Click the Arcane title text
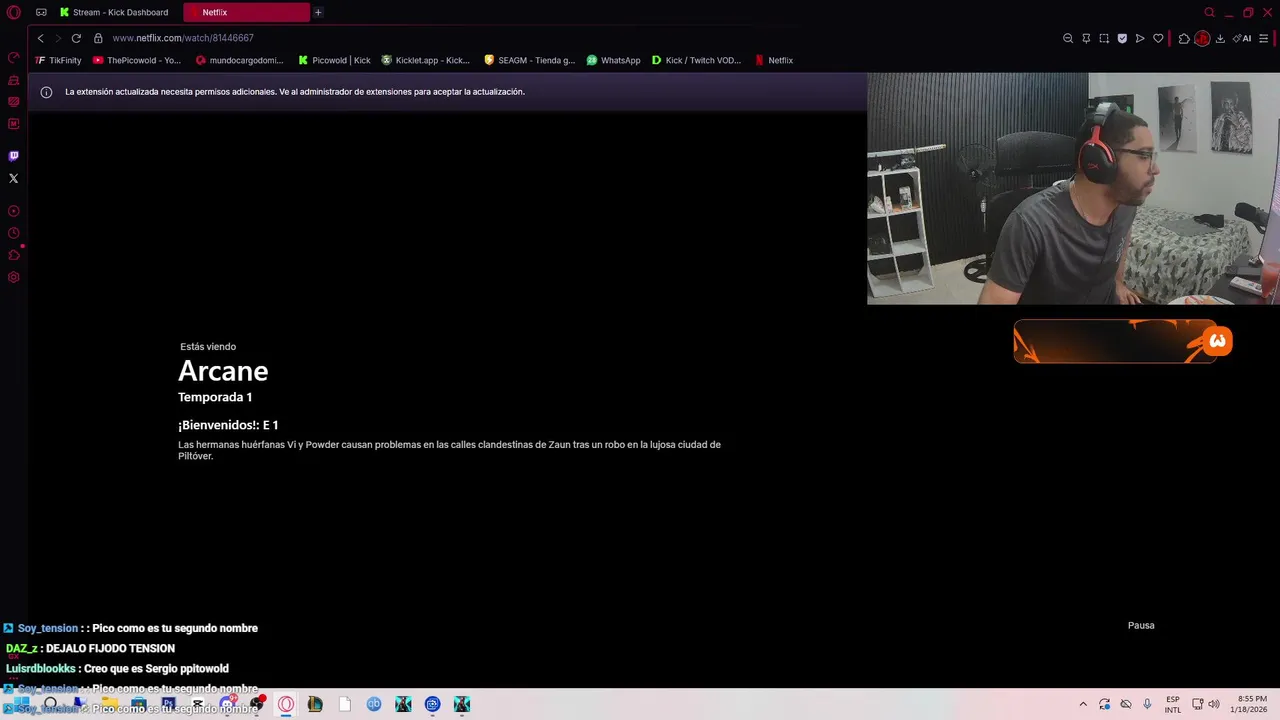Viewport: 1280px width, 720px height. pos(223,371)
